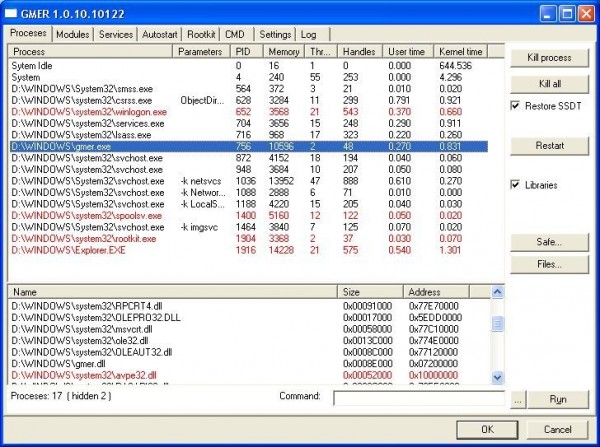Image resolution: width=600 pixels, height=447 pixels.
Task: Click the Kill all button
Action: pyautogui.click(x=548, y=82)
